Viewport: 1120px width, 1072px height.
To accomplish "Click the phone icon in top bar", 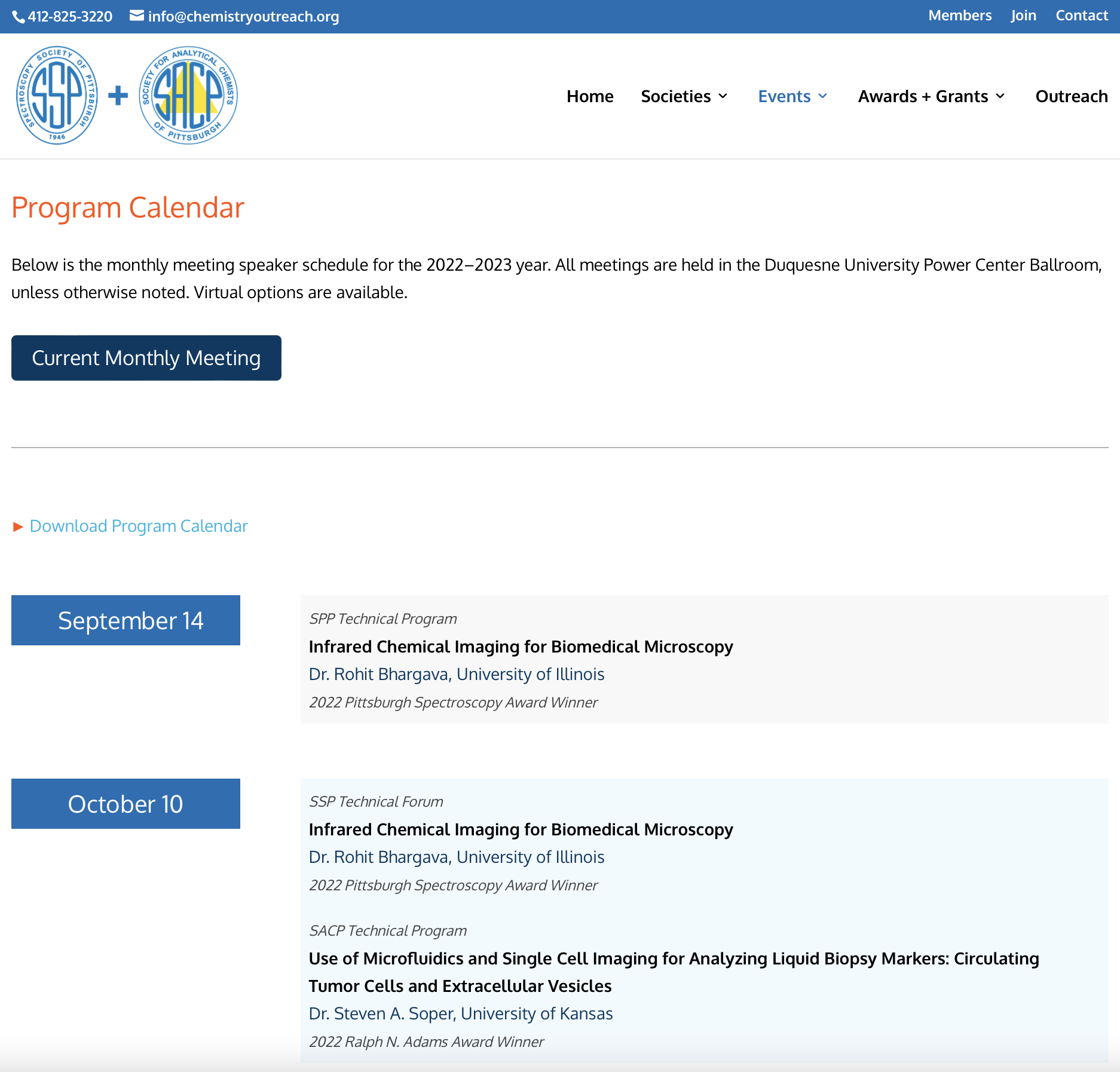I will pyautogui.click(x=19, y=17).
